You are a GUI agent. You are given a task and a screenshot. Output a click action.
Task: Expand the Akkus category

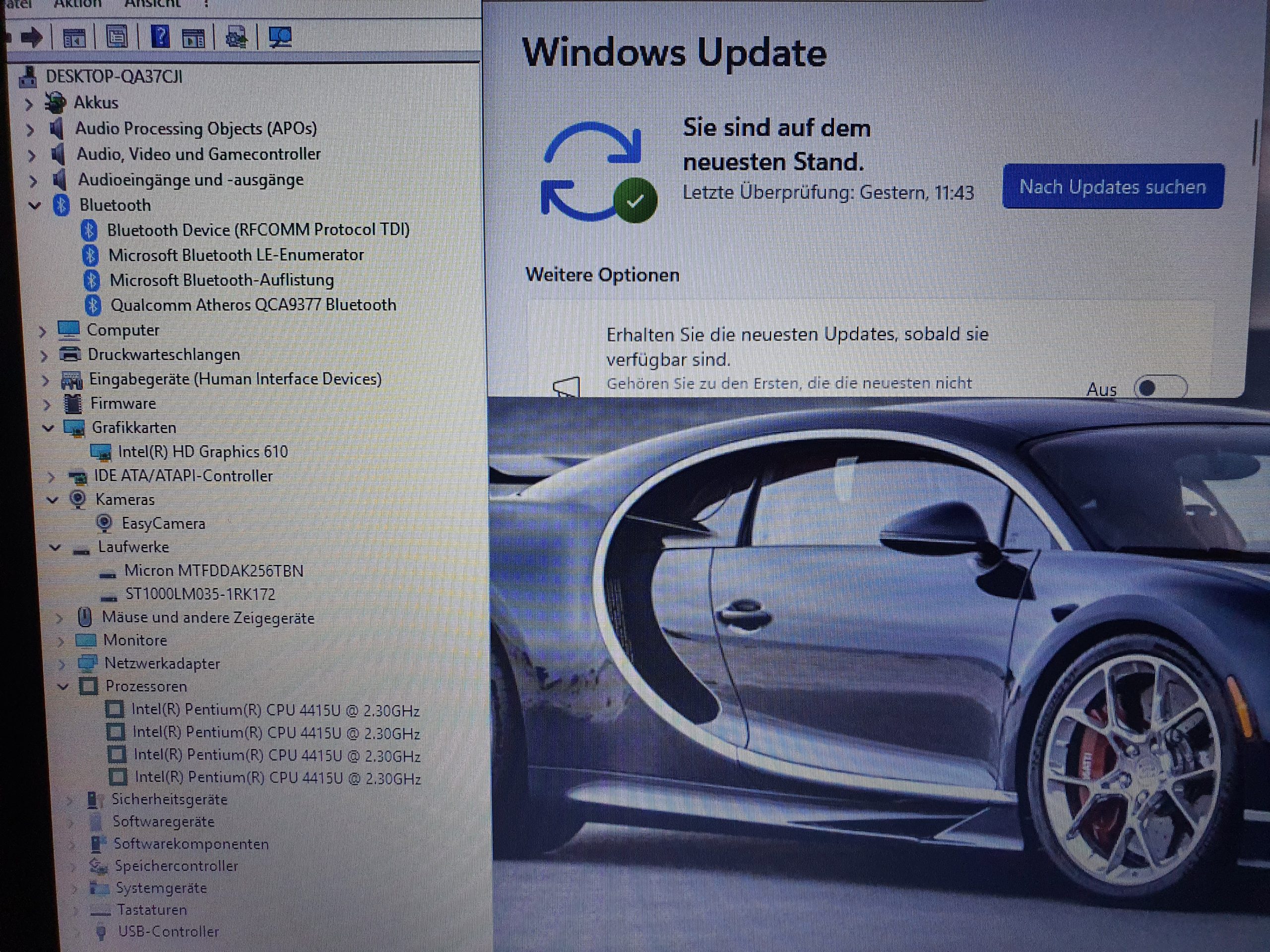[29, 104]
